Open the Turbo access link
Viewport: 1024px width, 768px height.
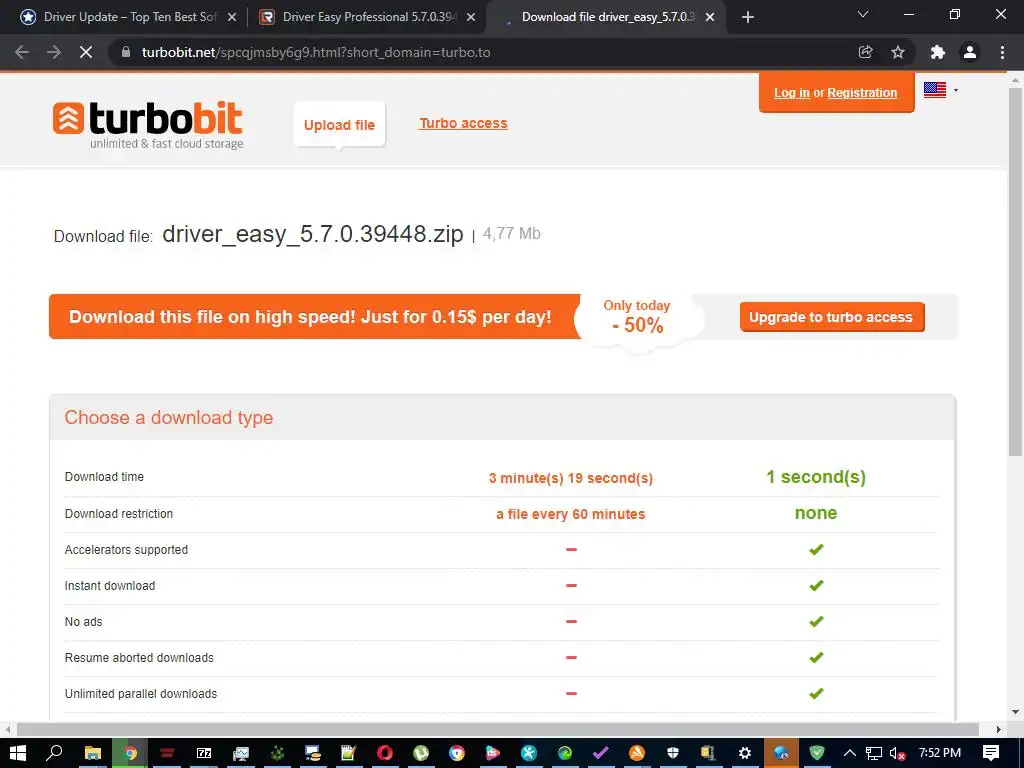click(464, 123)
